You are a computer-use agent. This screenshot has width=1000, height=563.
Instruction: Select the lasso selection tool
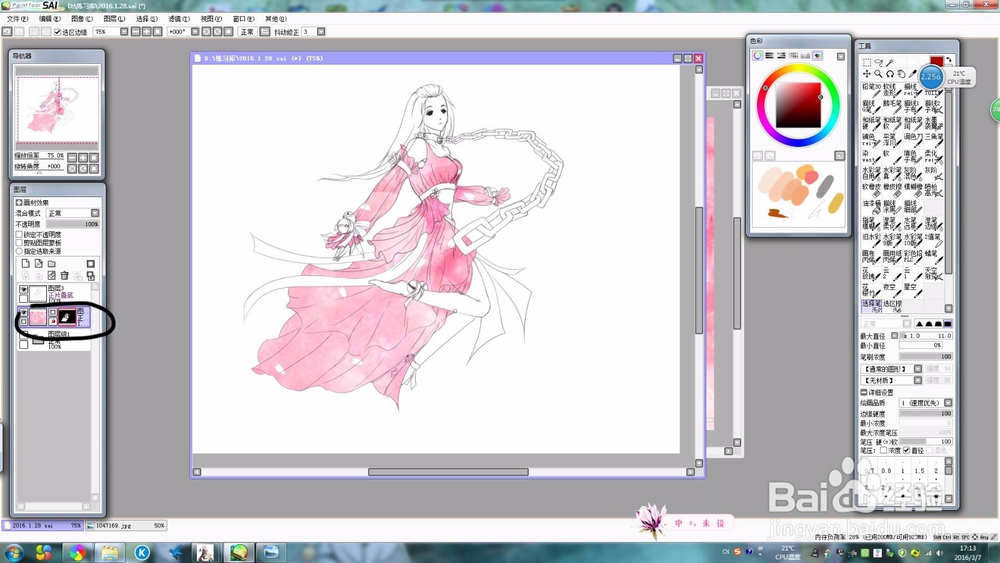point(878,62)
